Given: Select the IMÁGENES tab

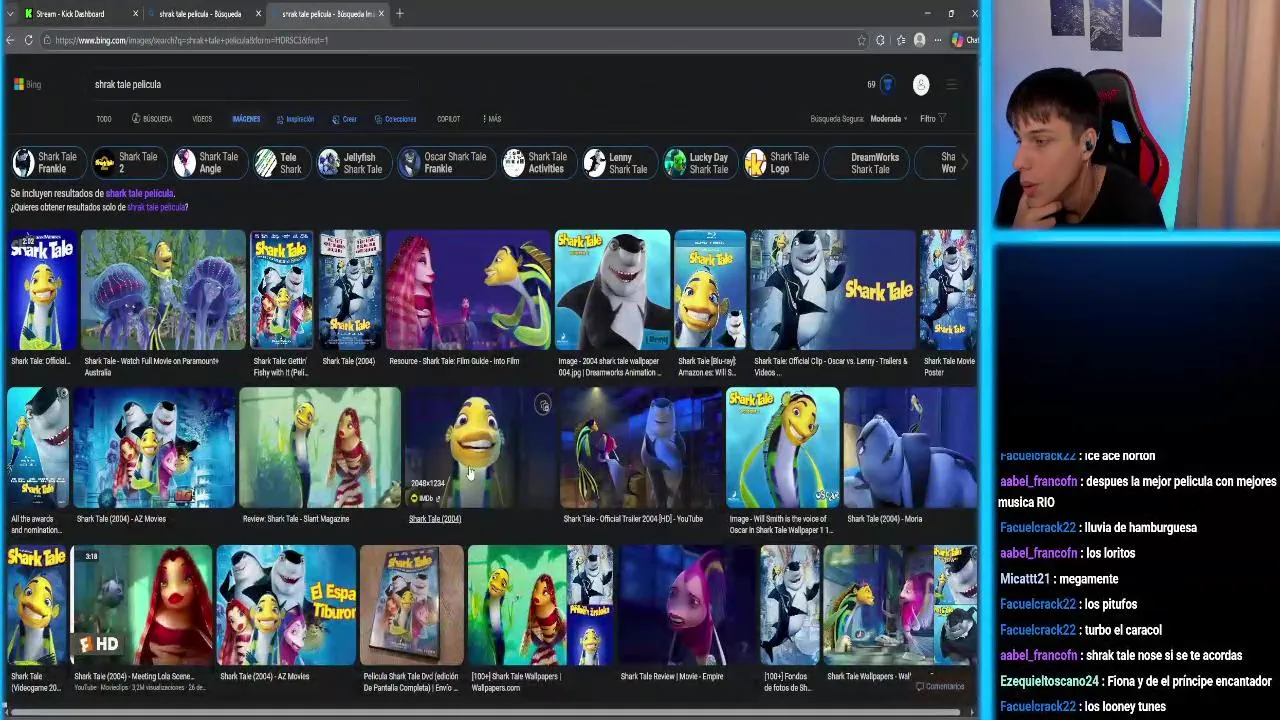Looking at the screenshot, I should pos(246,119).
